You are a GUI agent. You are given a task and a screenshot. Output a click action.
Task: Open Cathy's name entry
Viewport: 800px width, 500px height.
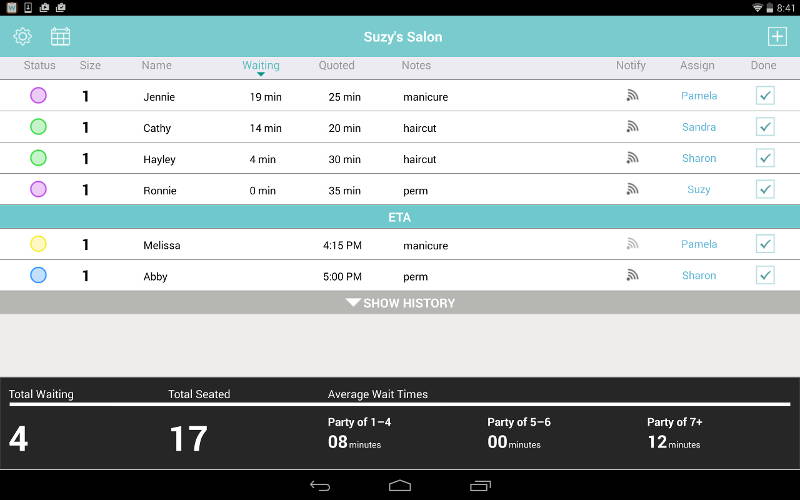(x=157, y=128)
